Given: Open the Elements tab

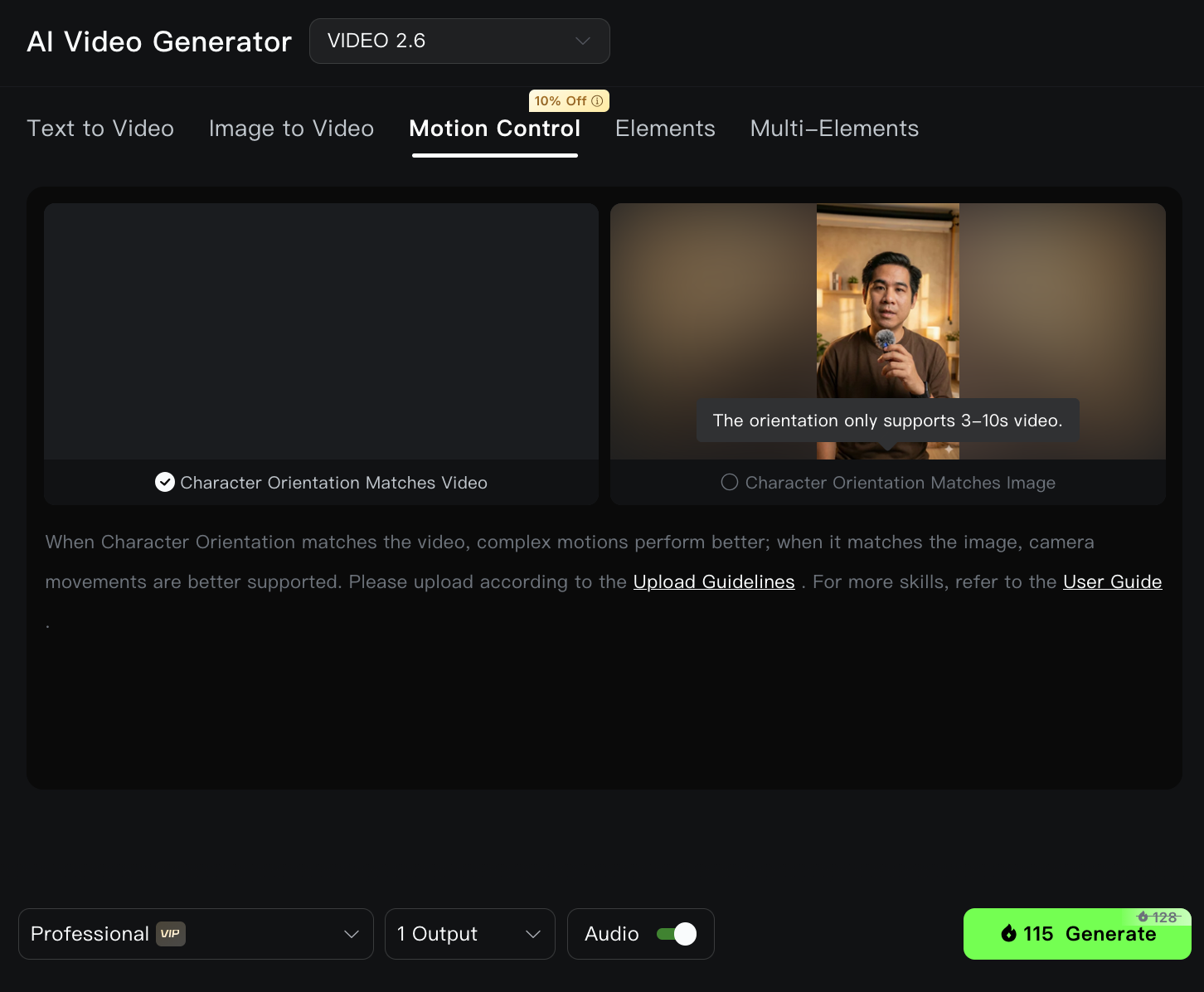Looking at the screenshot, I should pyautogui.click(x=665, y=129).
